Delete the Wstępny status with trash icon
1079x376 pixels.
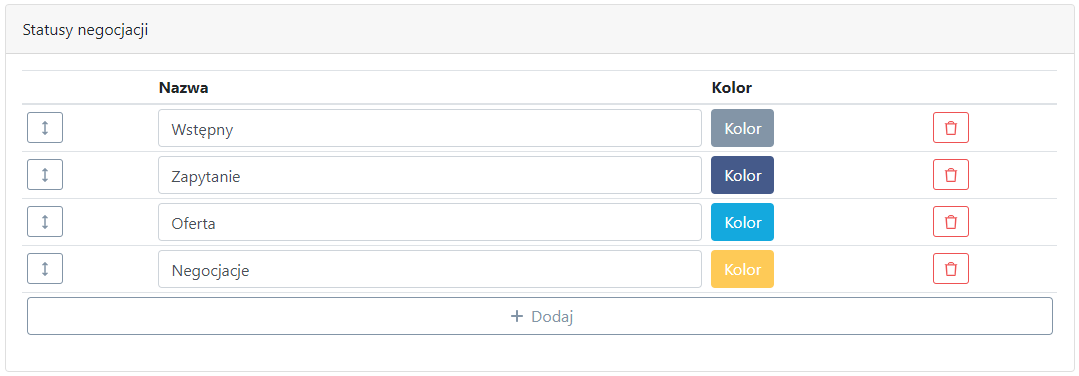(x=950, y=128)
